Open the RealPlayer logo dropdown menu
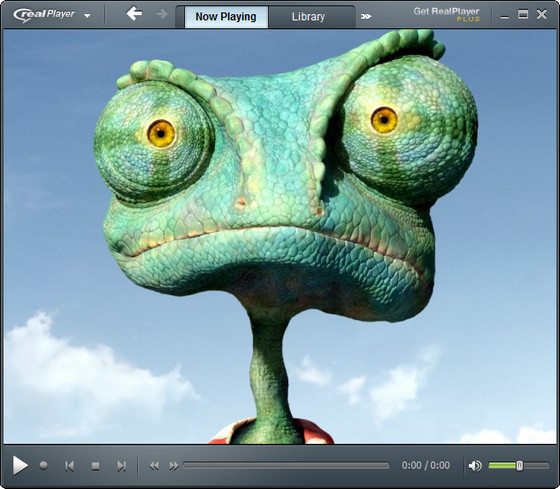 coord(87,16)
